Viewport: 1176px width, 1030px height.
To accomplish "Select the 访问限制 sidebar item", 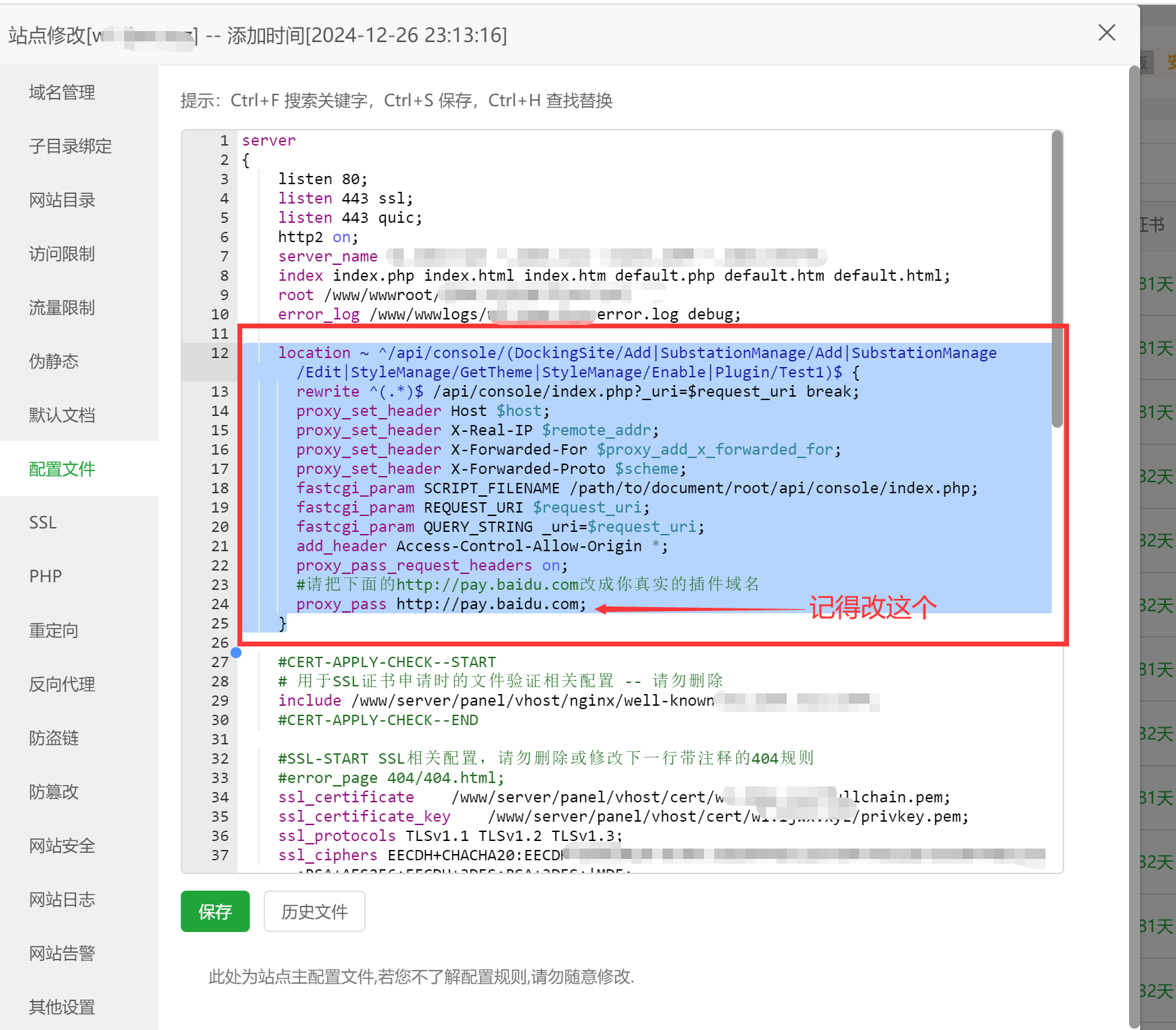I will [x=62, y=254].
